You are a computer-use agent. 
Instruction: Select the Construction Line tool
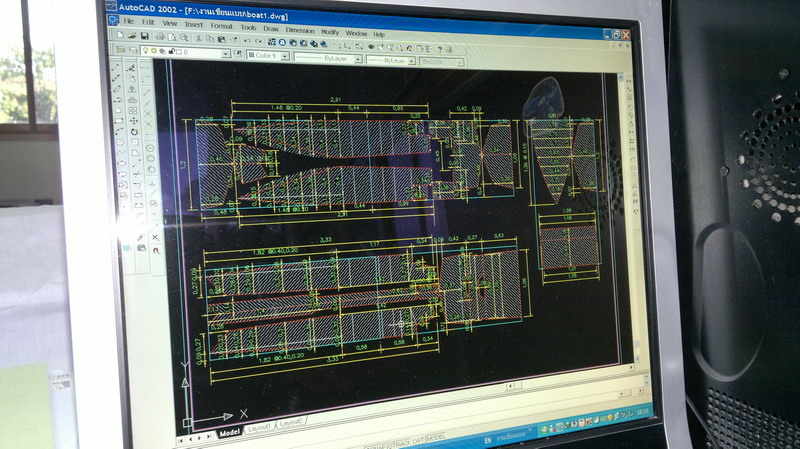click(116, 78)
